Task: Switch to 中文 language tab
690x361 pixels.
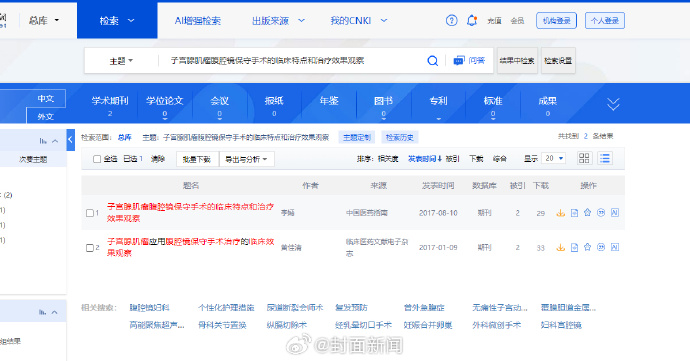Action: pyautogui.click(x=46, y=99)
